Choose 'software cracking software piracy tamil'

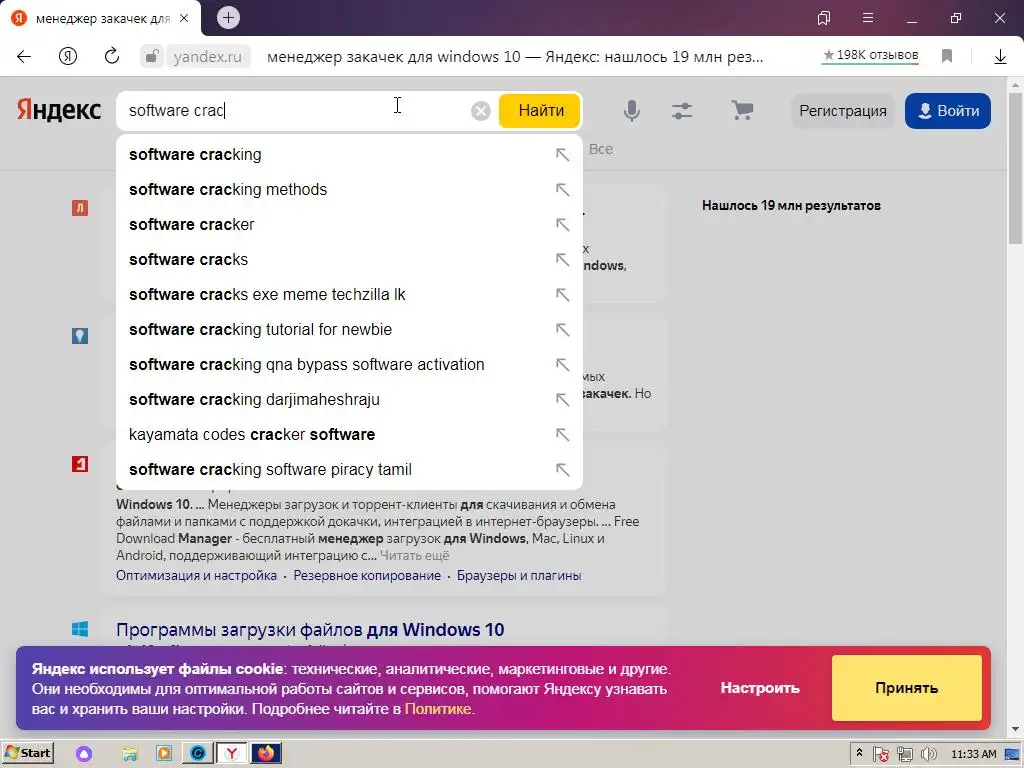(x=349, y=469)
